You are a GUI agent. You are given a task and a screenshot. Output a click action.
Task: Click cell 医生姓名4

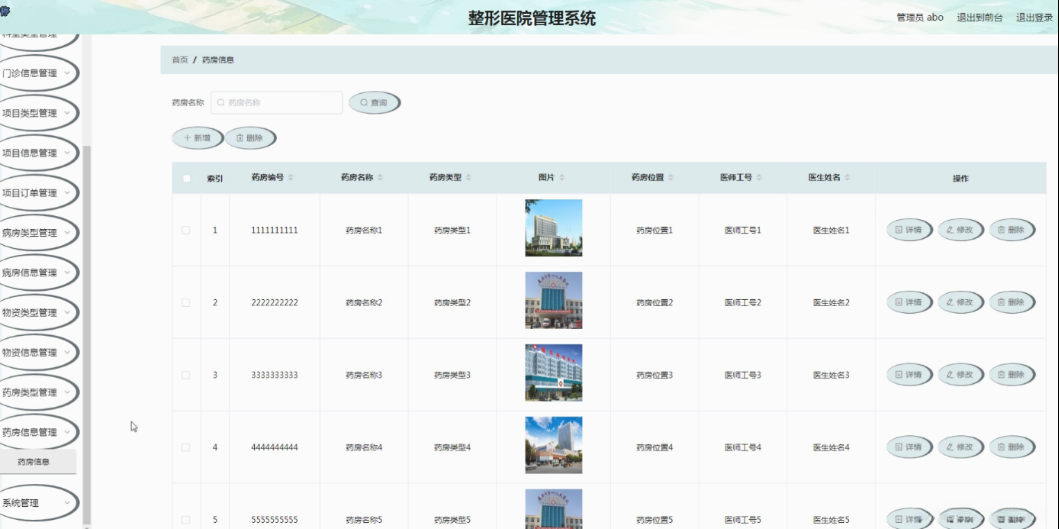point(831,447)
